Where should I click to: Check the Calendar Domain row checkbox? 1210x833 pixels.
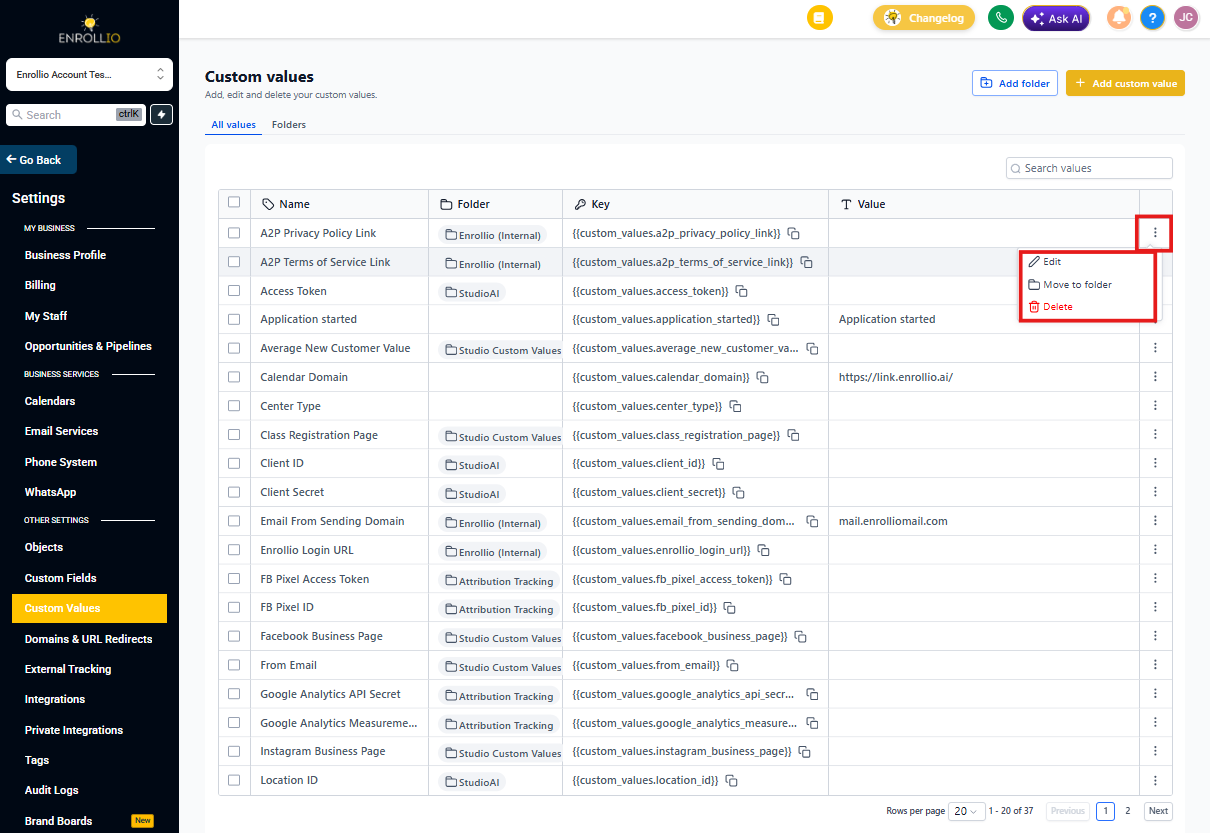coord(234,377)
